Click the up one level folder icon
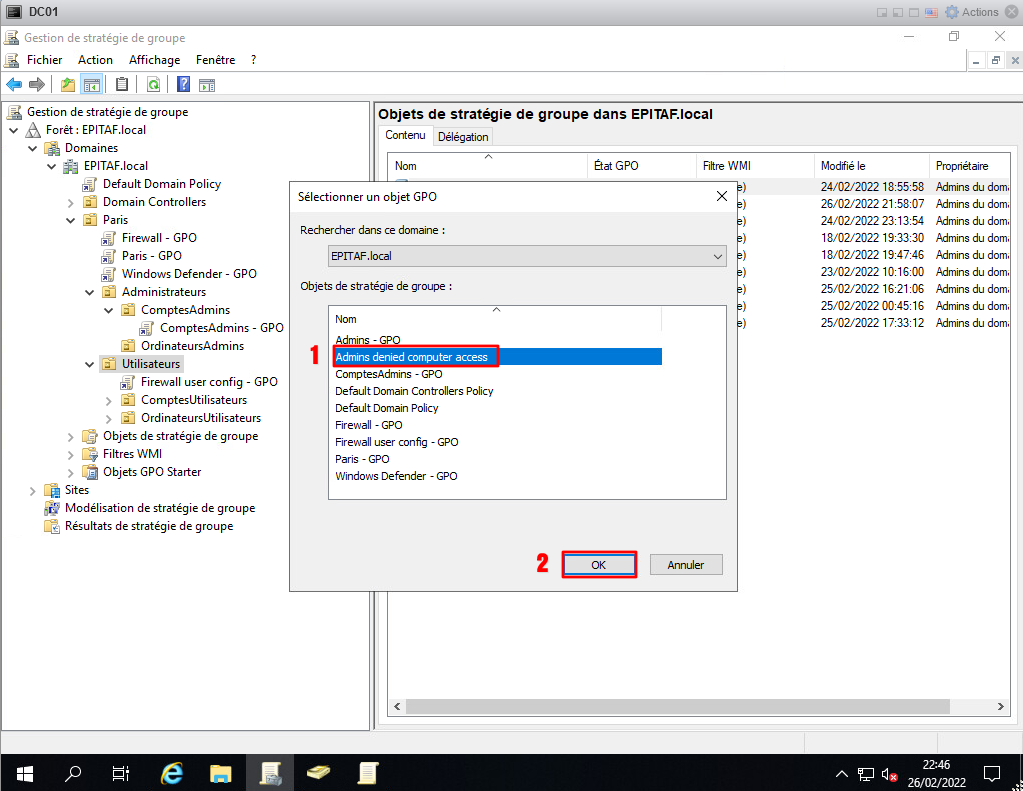The image size is (1023, 791). pyautogui.click(x=68, y=84)
